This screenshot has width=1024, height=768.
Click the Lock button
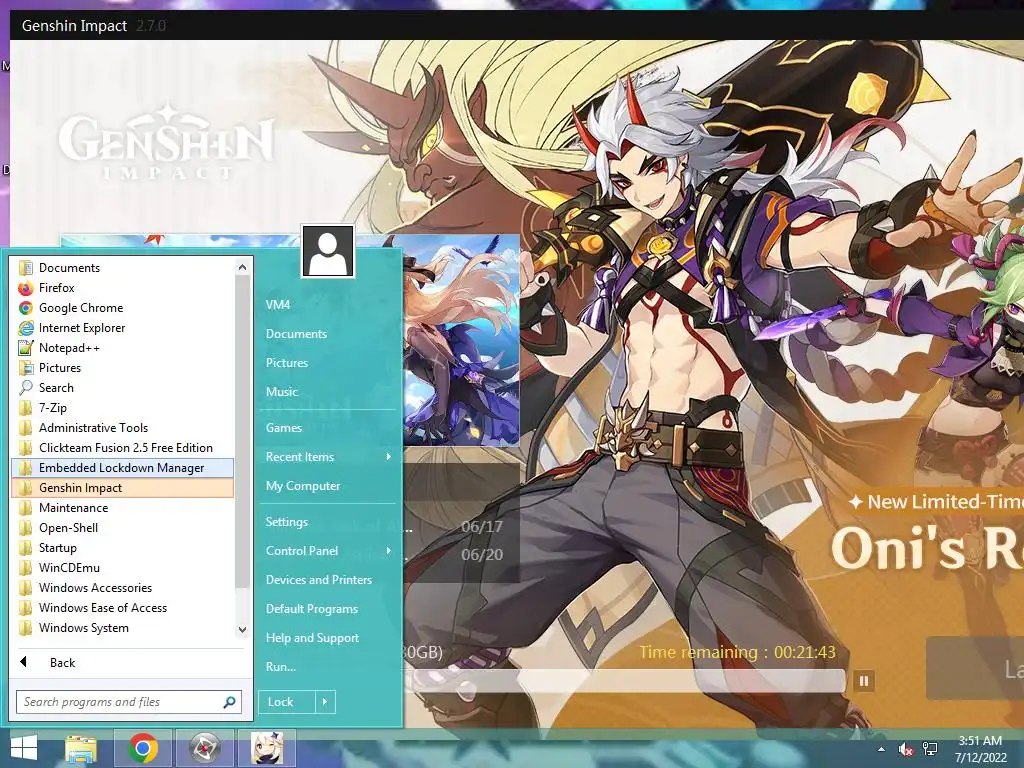287,702
